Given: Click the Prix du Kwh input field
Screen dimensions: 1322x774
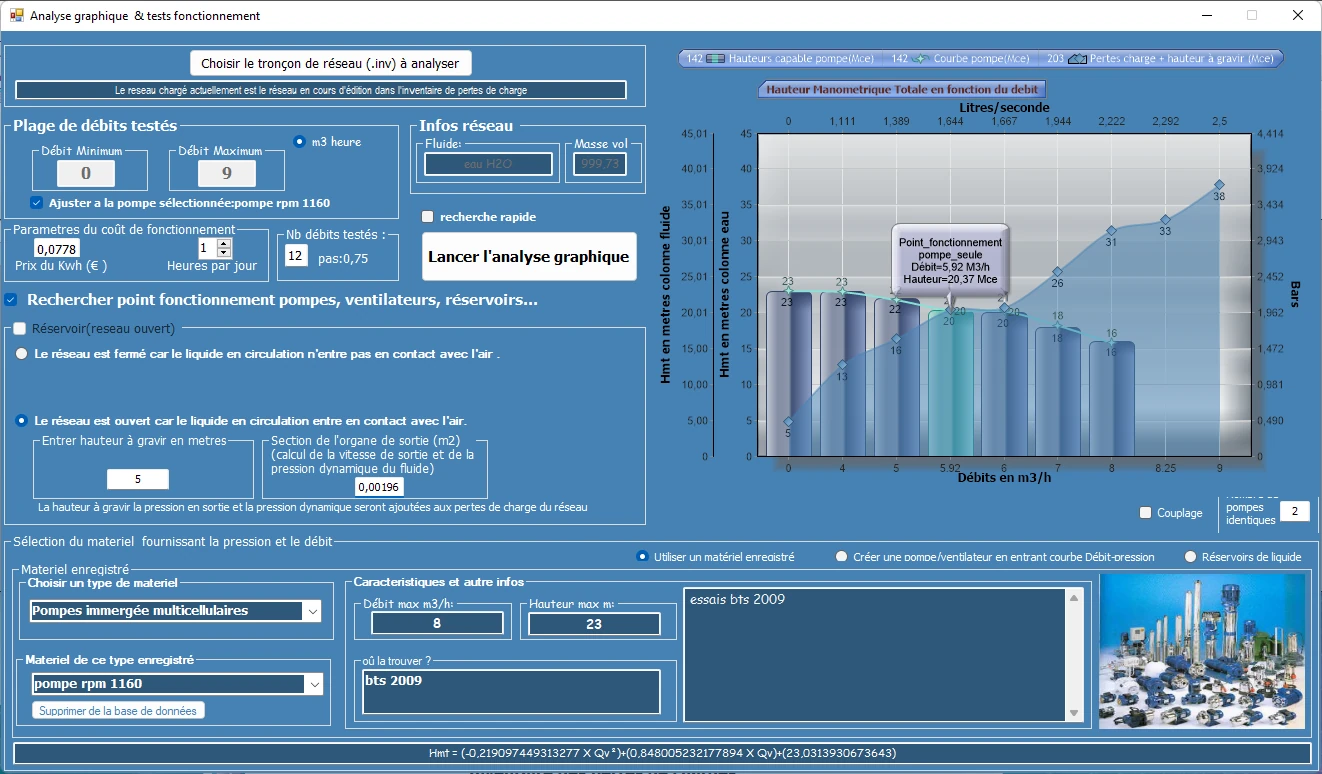Looking at the screenshot, I should (x=56, y=249).
